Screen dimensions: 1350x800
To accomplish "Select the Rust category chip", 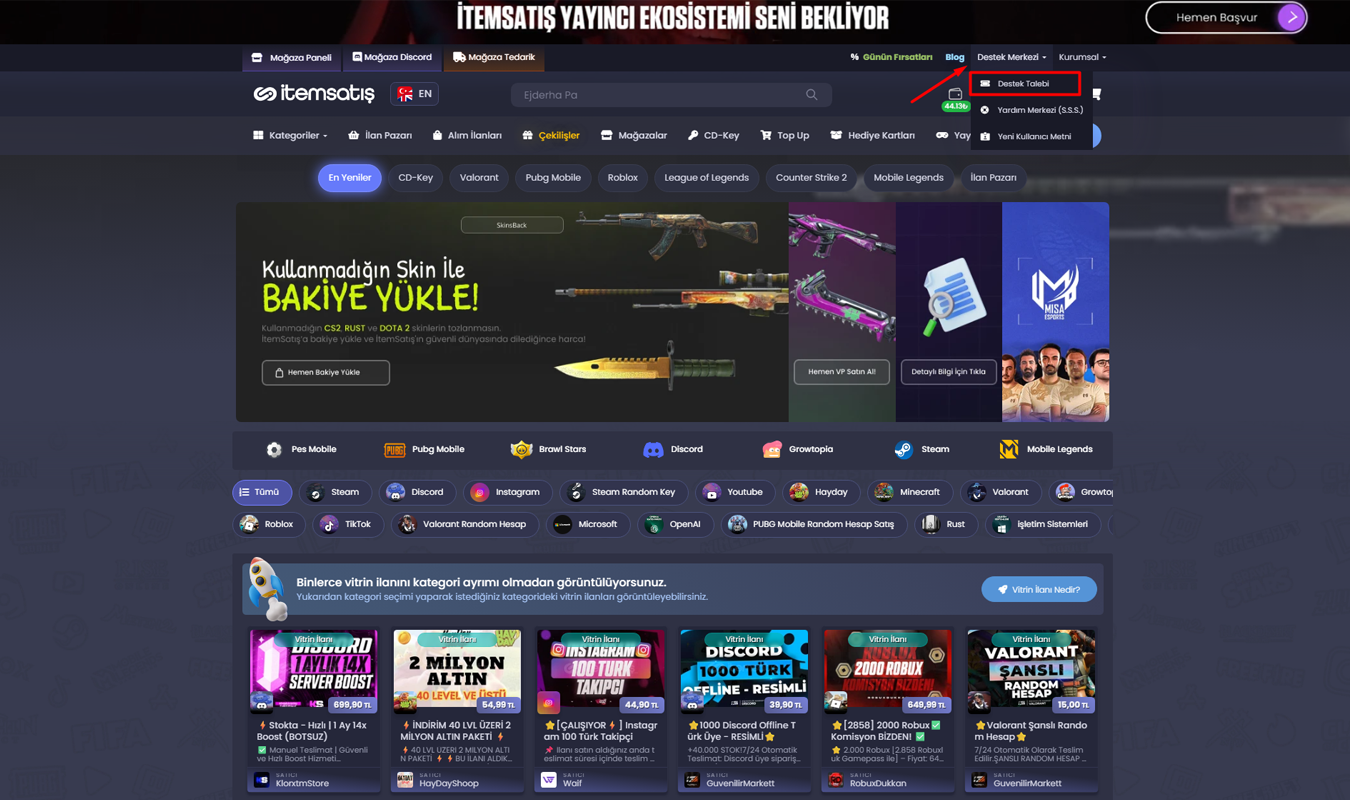I will click(x=944, y=524).
